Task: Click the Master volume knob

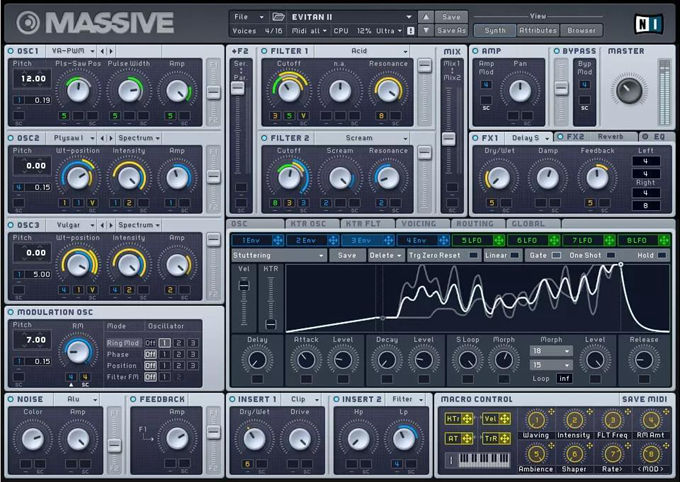Action: (x=628, y=90)
